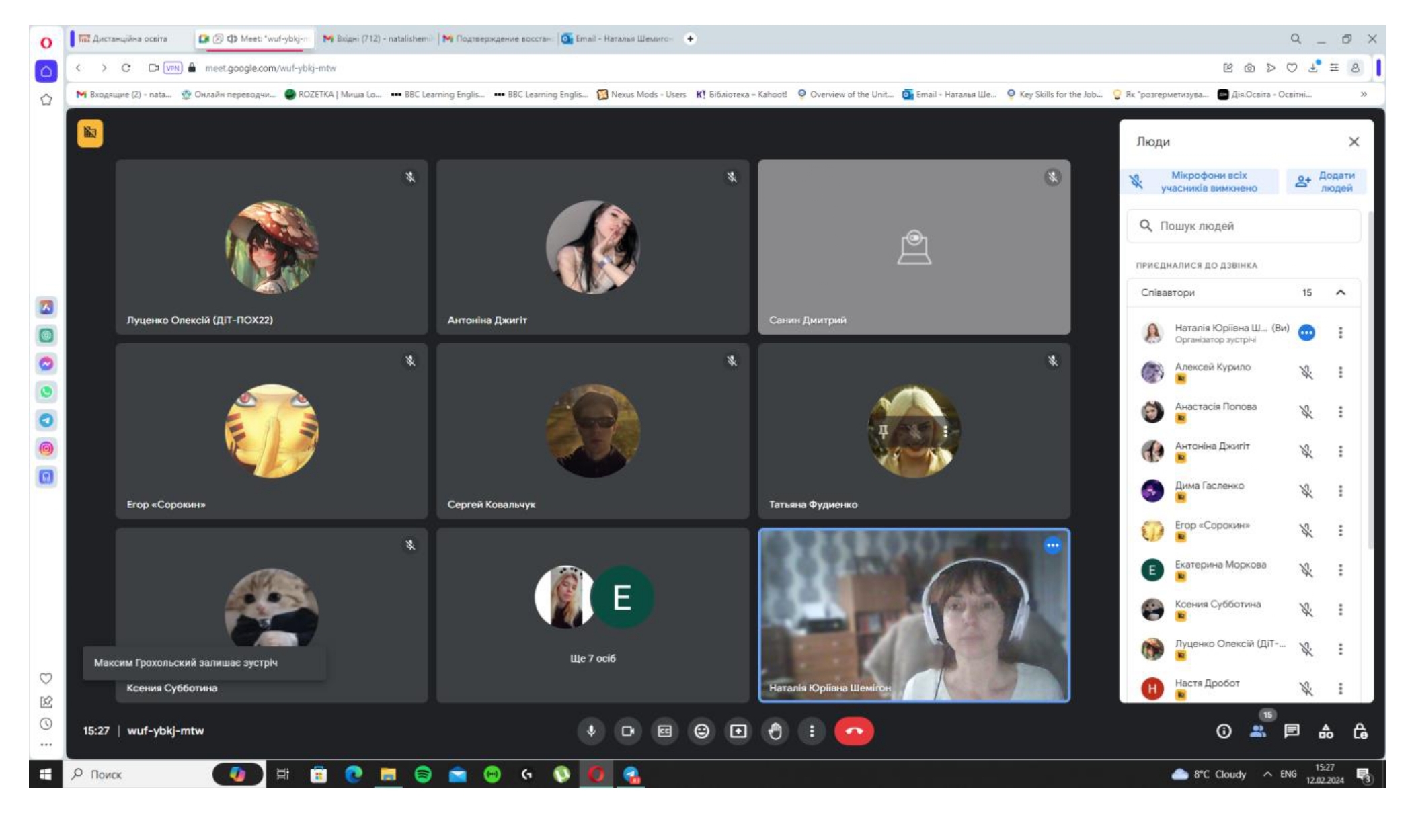The width and height of the screenshot is (1412, 840).
Task: Expand bookmarks overflow chevron
Action: tap(1364, 95)
